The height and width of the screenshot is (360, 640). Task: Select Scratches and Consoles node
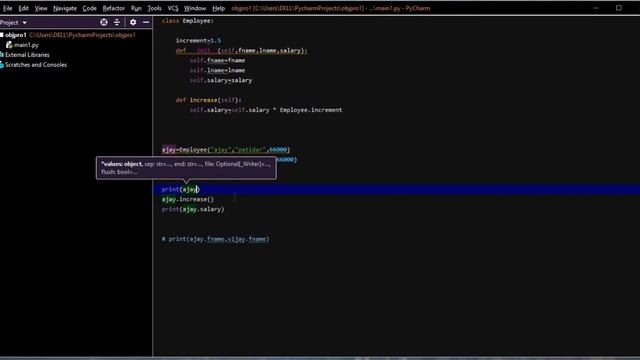[36, 64]
